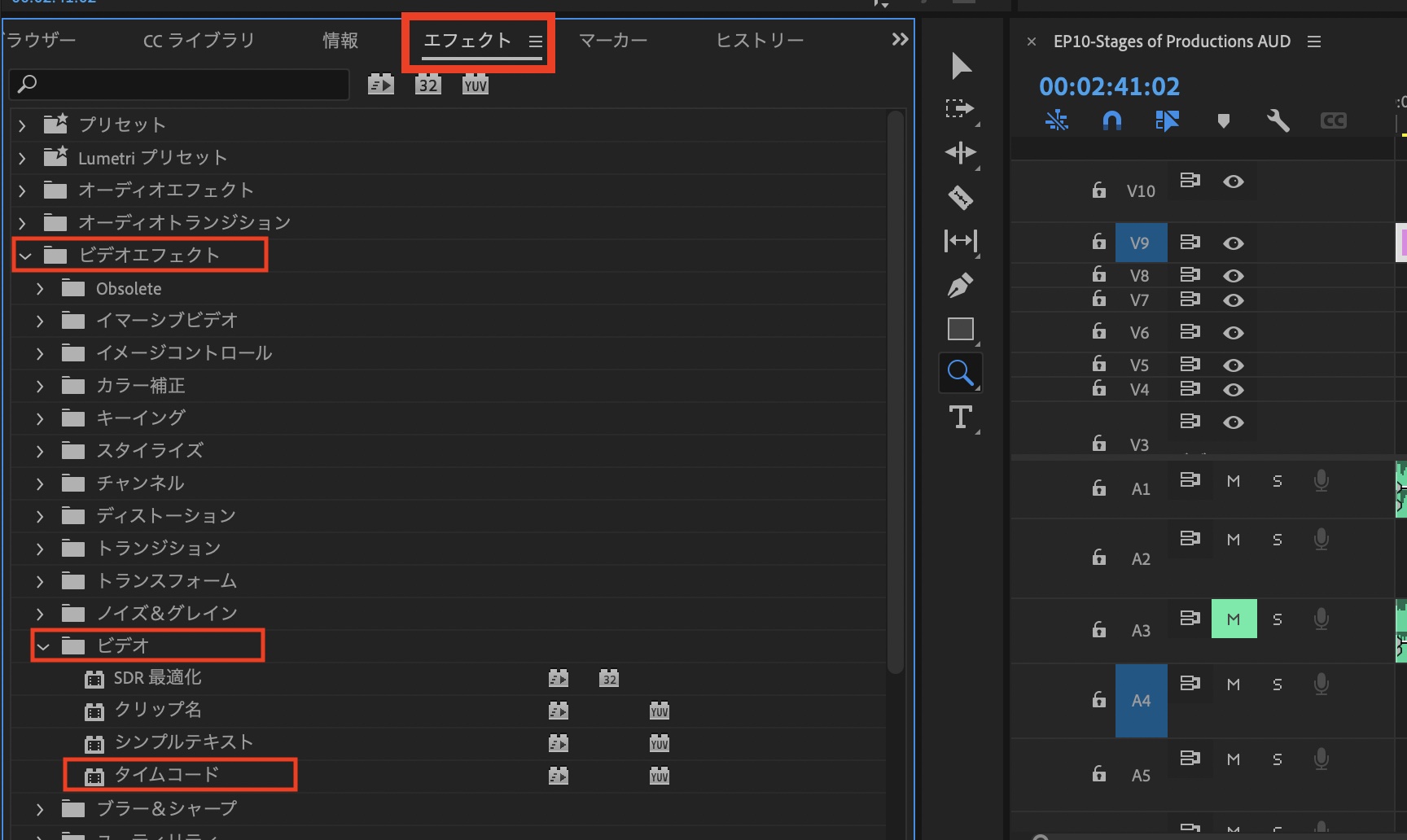Click the Captions CC icon above the timeline
The image size is (1407, 840).
point(1333,120)
